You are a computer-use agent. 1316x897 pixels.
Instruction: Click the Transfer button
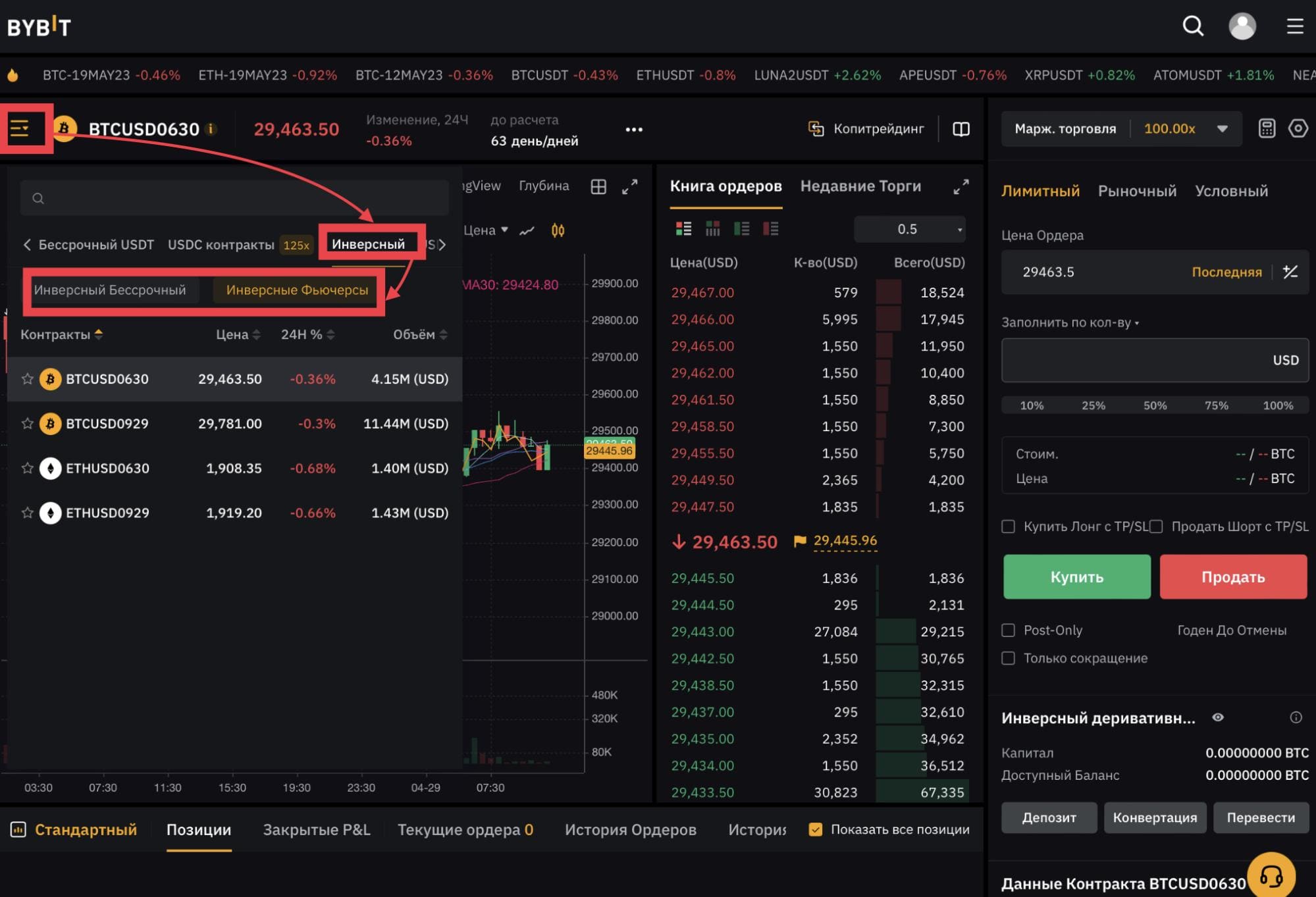(x=1261, y=817)
